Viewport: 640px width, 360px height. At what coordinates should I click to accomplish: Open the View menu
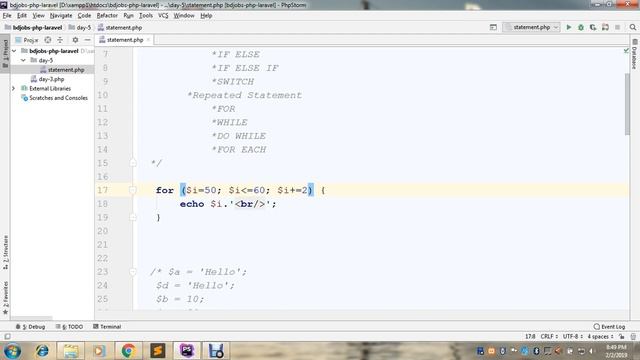click(x=38, y=16)
